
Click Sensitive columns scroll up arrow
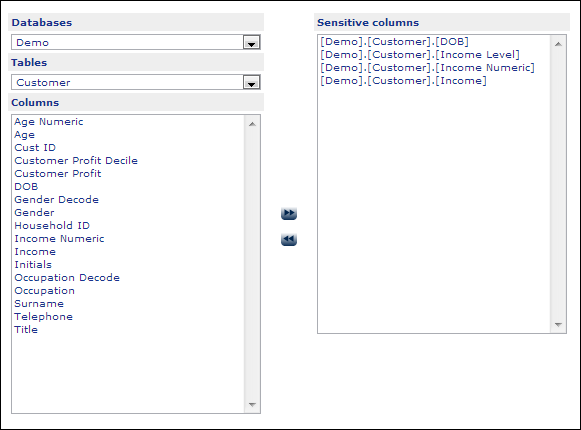coord(558,44)
